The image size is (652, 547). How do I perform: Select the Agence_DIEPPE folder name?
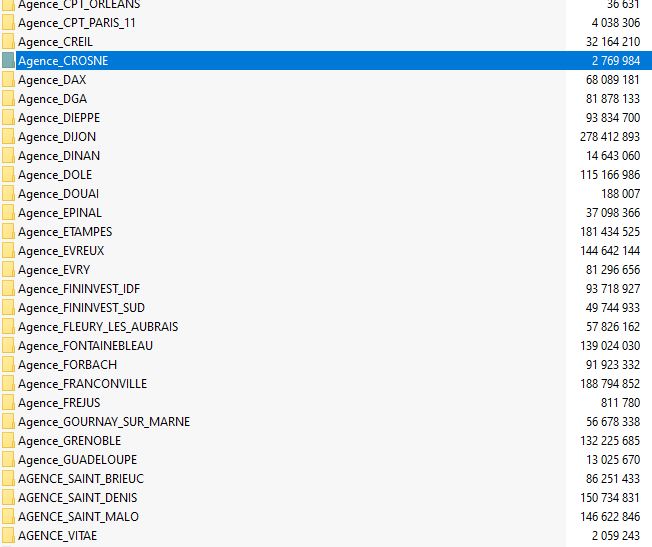click(x=59, y=118)
